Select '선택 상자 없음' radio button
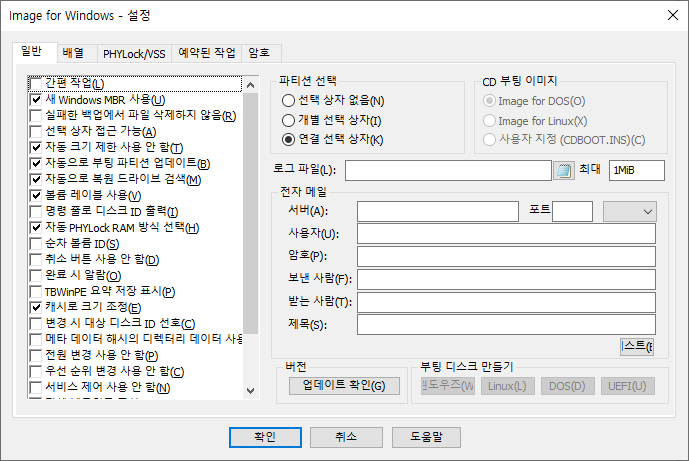689x461 pixels. pyautogui.click(x=290, y=100)
